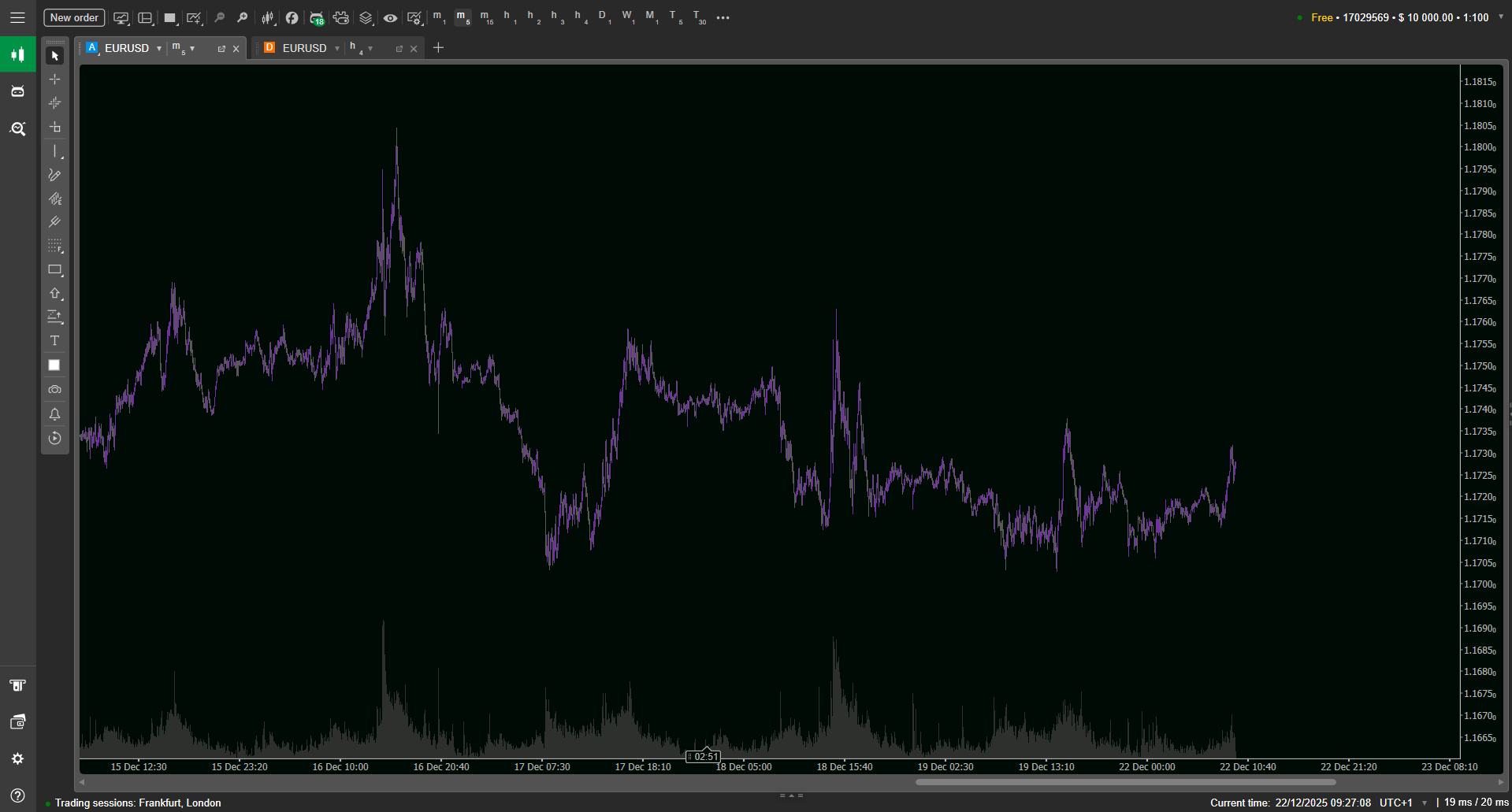Viewport: 1512px width, 812px height.
Task: Toggle the crosshair visibility eye icon
Action: (x=390, y=17)
